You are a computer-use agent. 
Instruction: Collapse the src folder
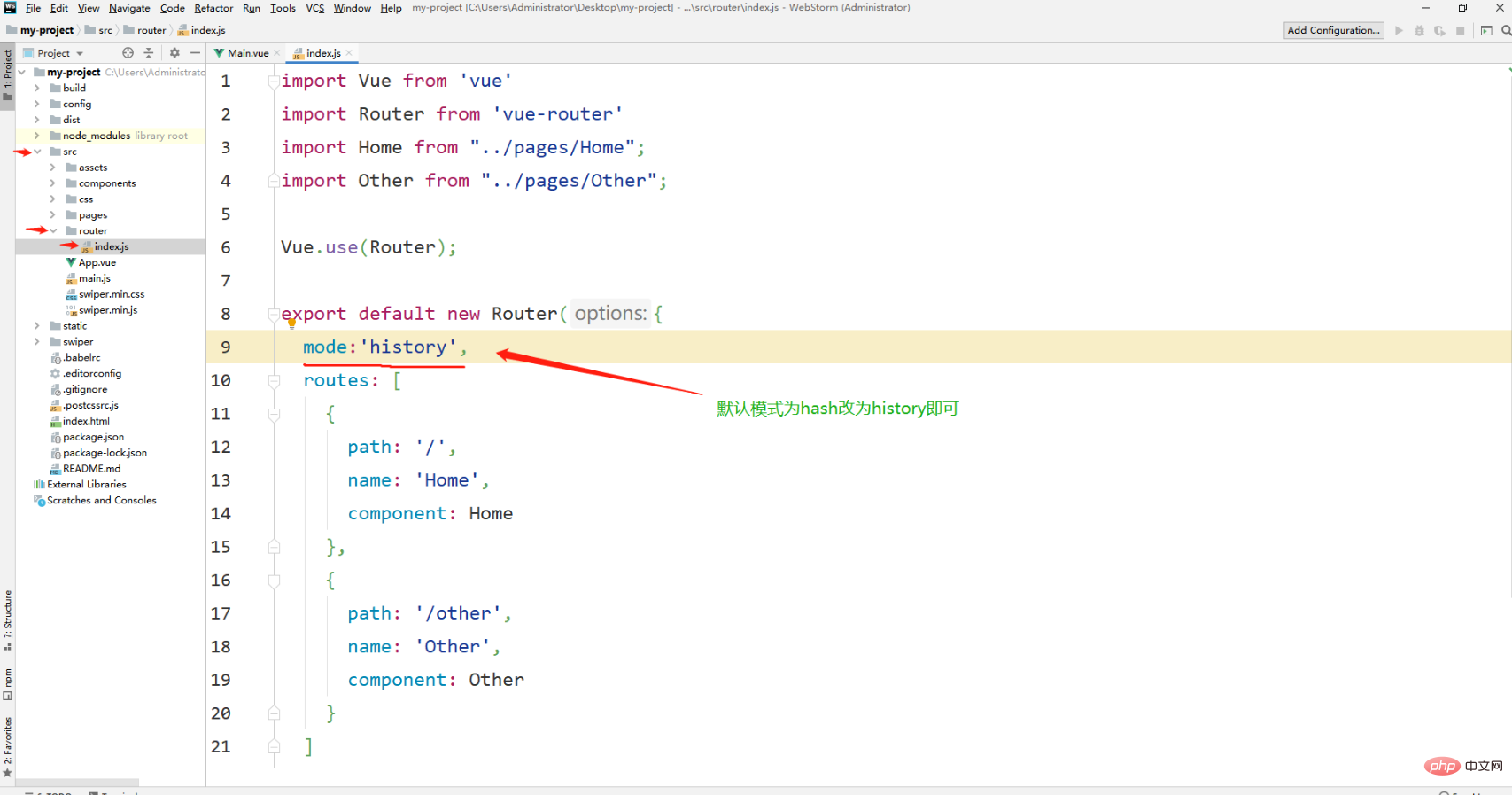(x=37, y=152)
